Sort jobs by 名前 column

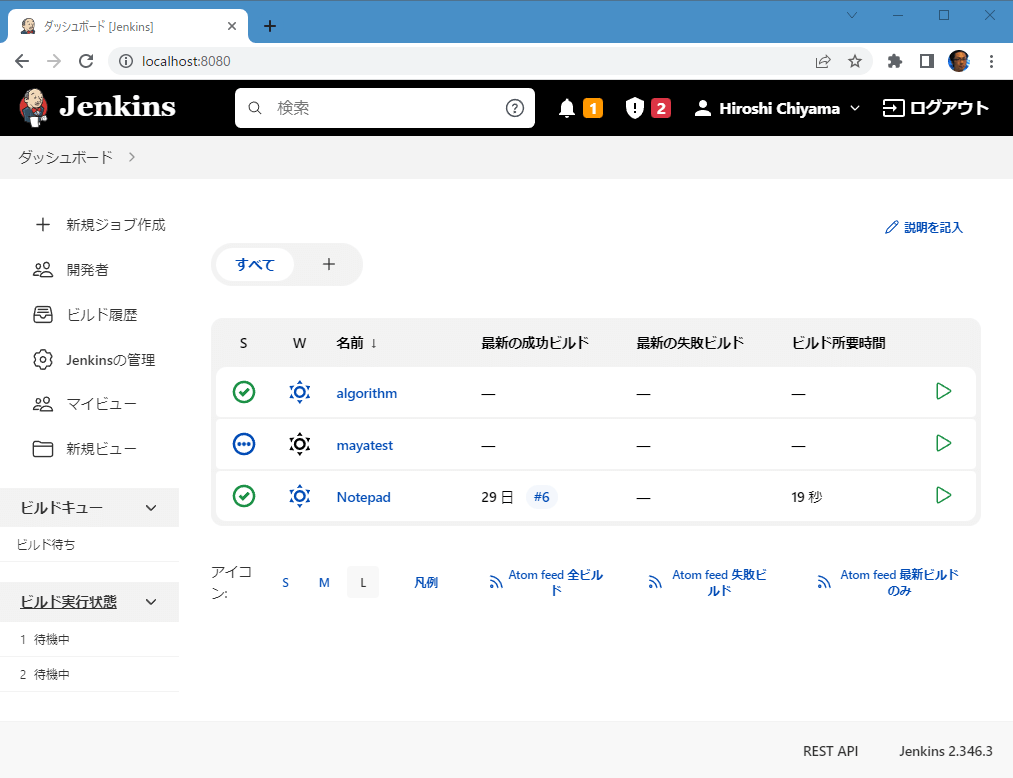point(356,343)
